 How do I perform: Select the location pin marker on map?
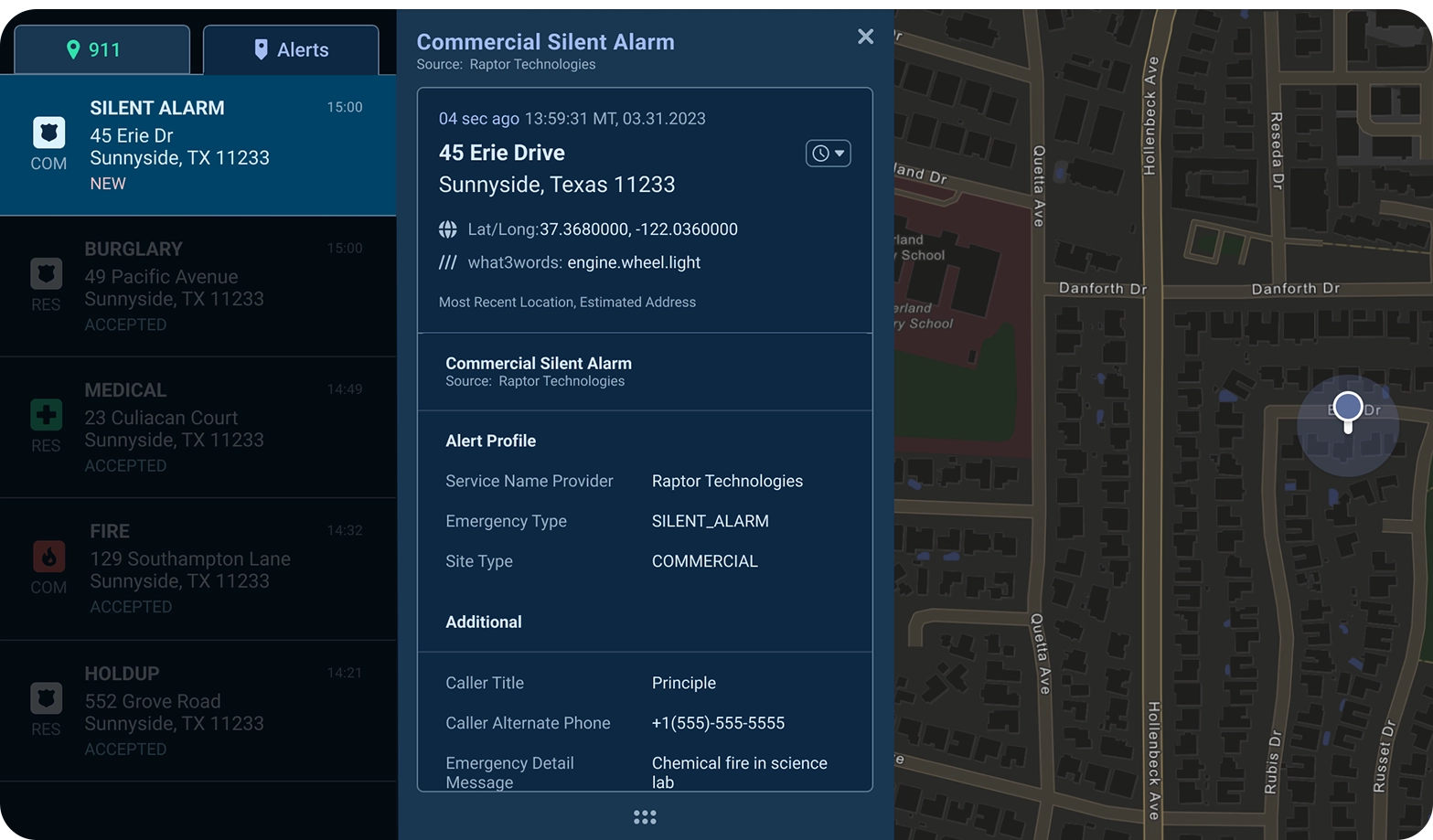pyautogui.click(x=1347, y=408)
